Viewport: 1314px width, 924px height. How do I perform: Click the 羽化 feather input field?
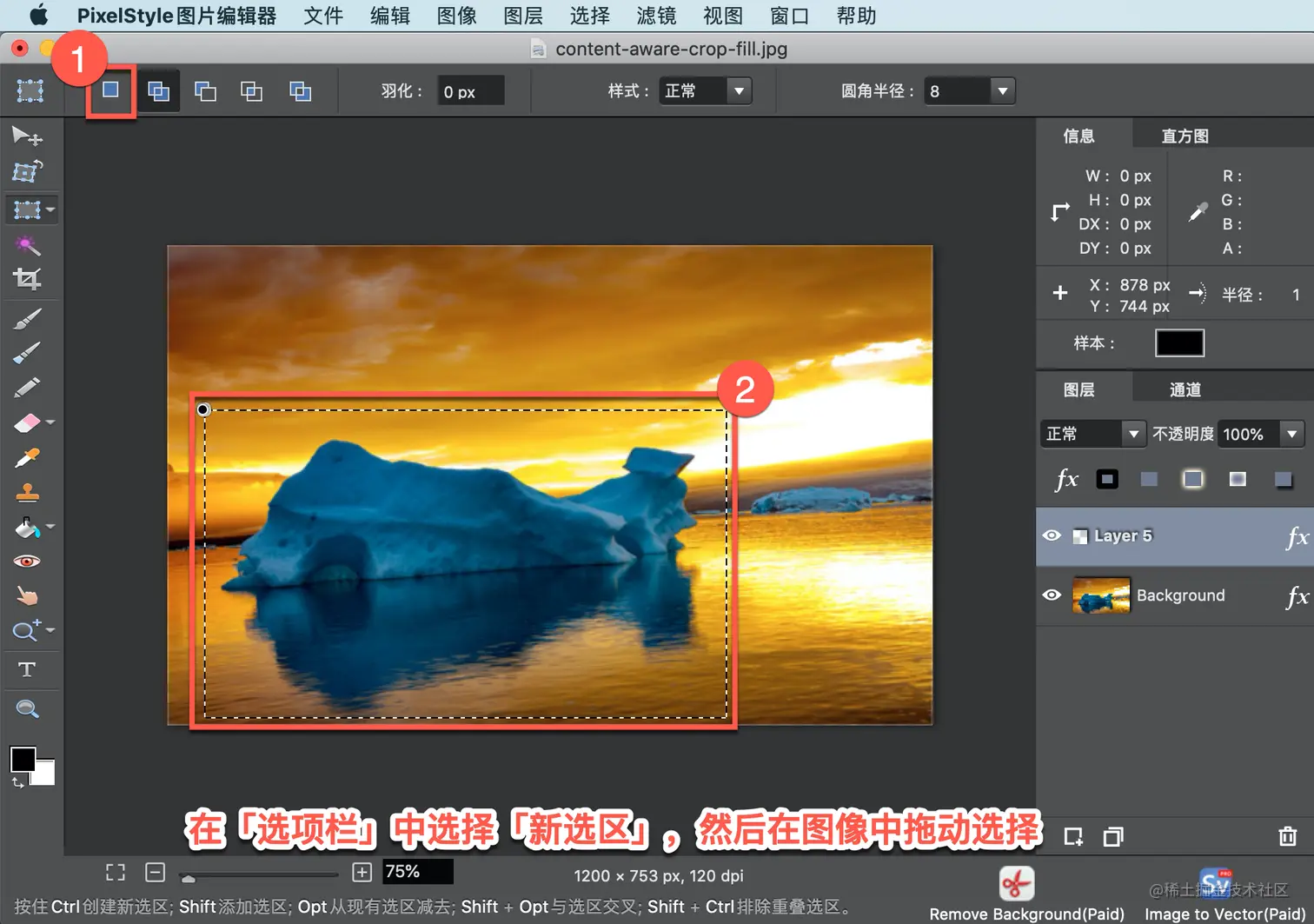point(470,91)
